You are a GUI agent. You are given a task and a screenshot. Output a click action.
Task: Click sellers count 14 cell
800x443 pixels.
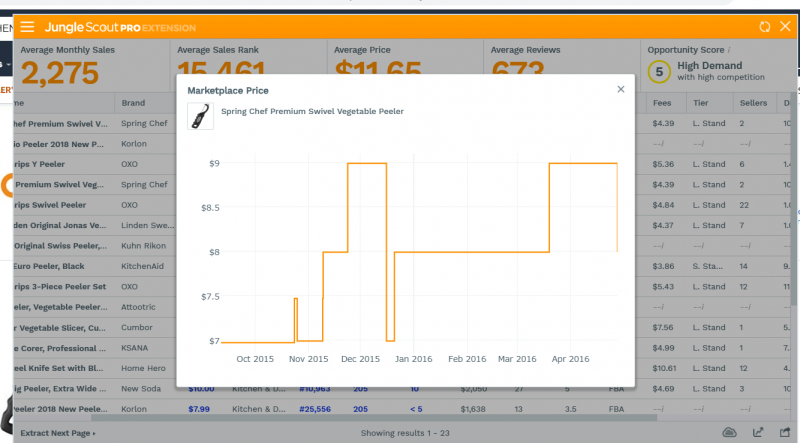(x=743, y=266)
